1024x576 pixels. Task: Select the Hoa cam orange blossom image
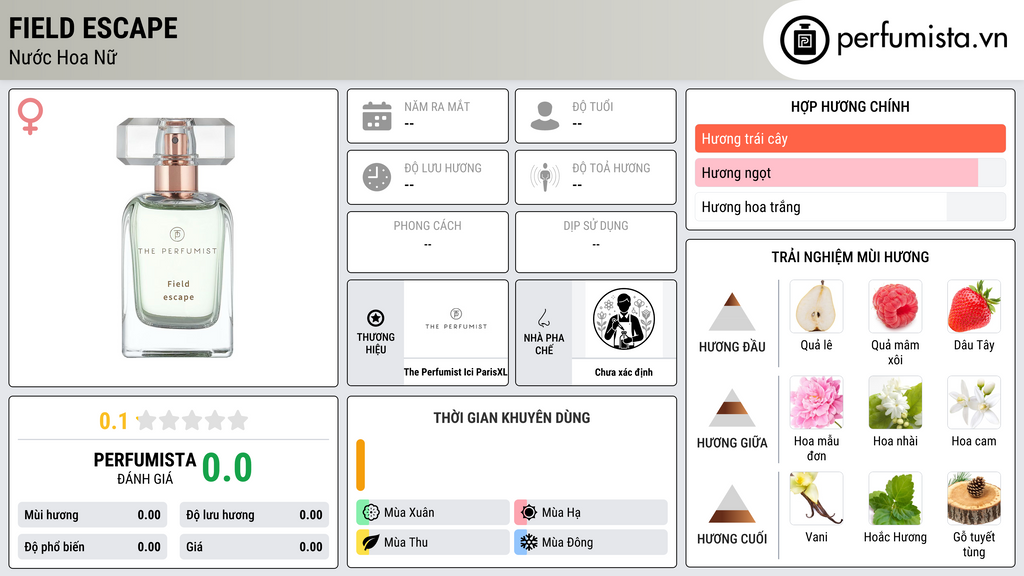(x=974, y=402)
